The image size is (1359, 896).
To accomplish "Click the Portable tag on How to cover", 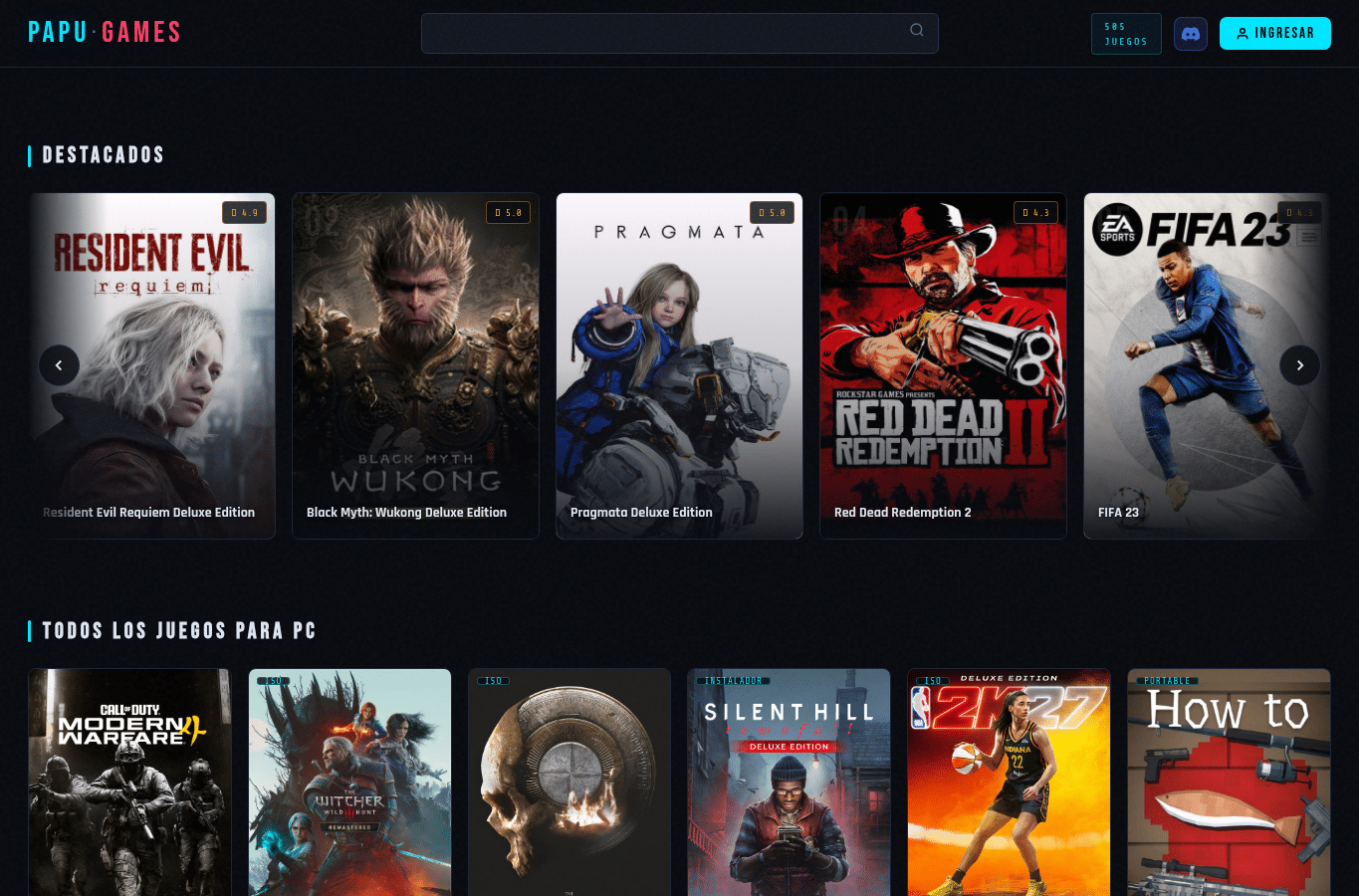I will (1167, 681).
